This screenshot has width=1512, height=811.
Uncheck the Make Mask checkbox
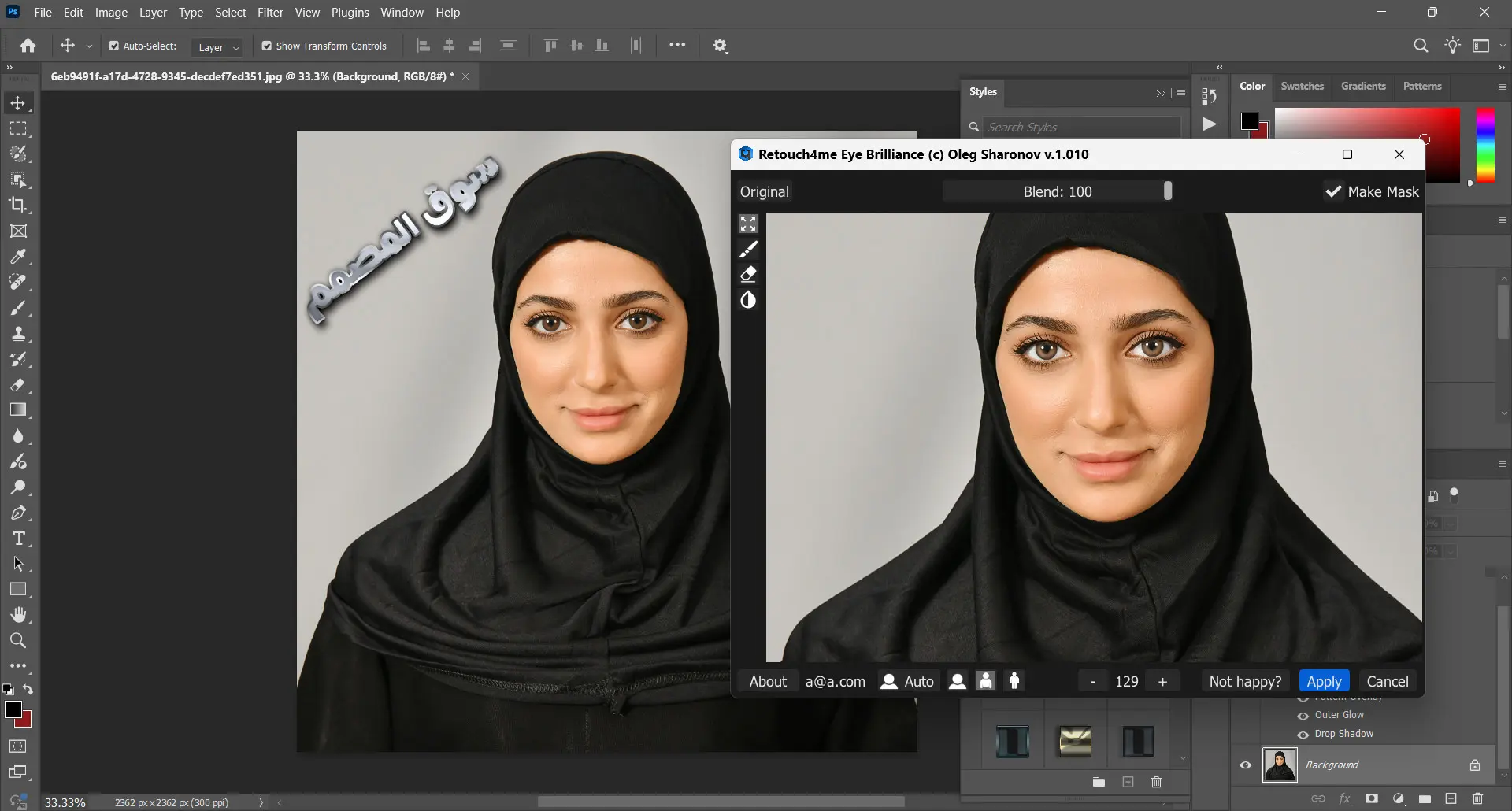(x=1332, y=191)
